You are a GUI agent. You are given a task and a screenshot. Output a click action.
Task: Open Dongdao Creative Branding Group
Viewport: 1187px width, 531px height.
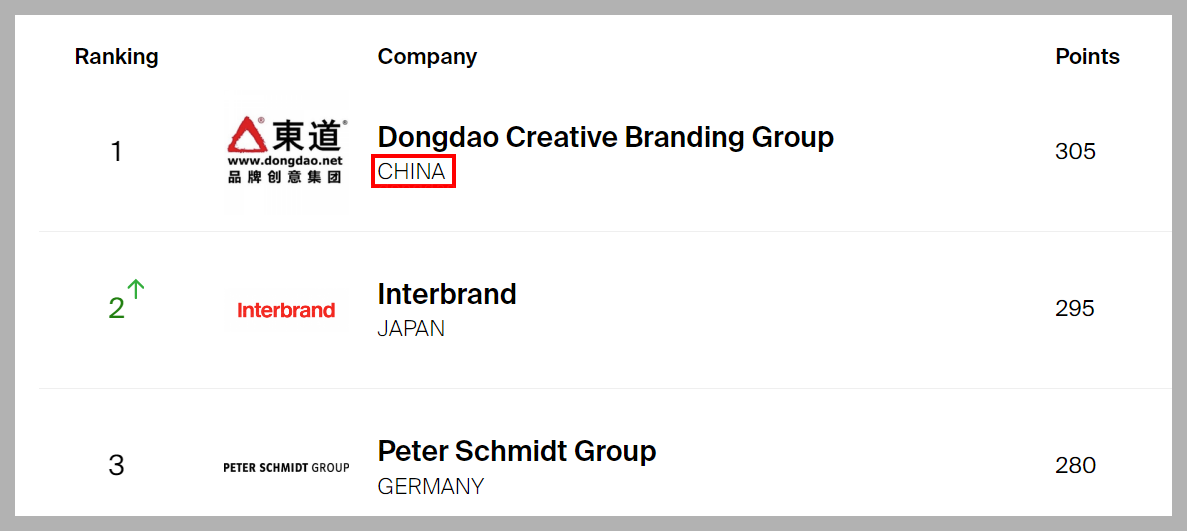[x=605, y=137]
